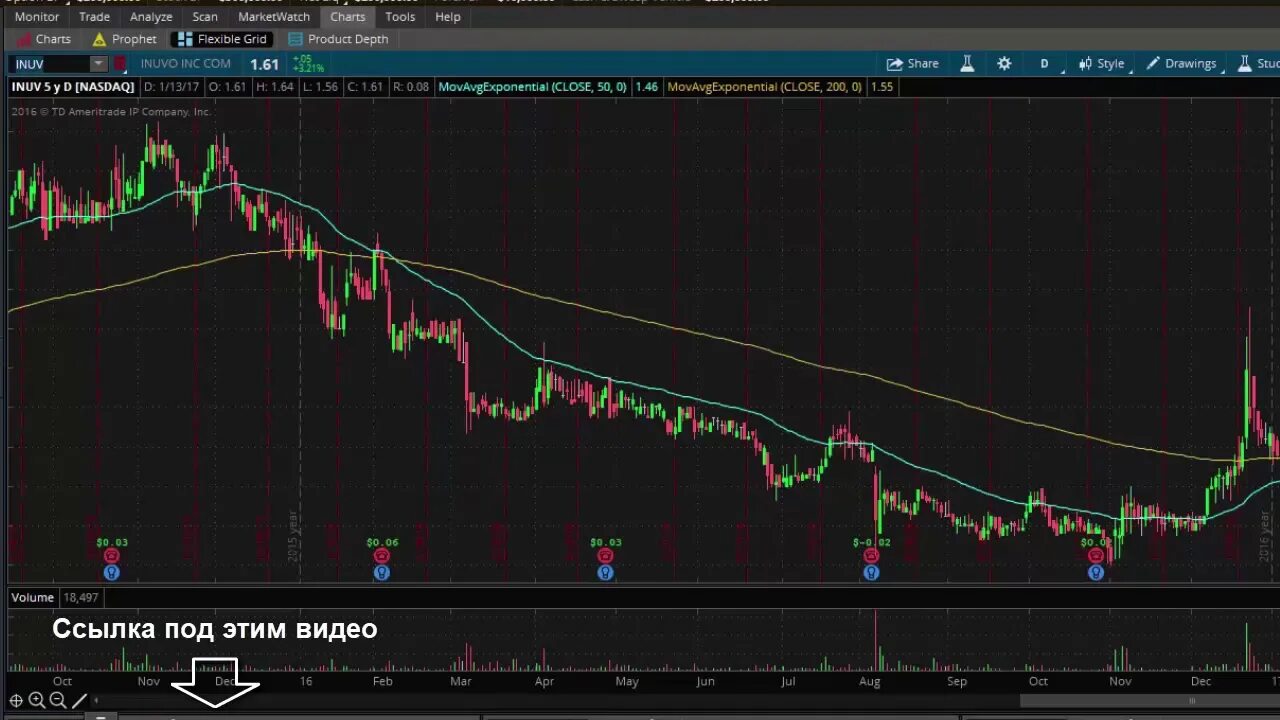Image resolution: width=1280 pixels, height=720 pixels.
Task: Open the MarketWatch tab
Action: click(x=274, y=17)
